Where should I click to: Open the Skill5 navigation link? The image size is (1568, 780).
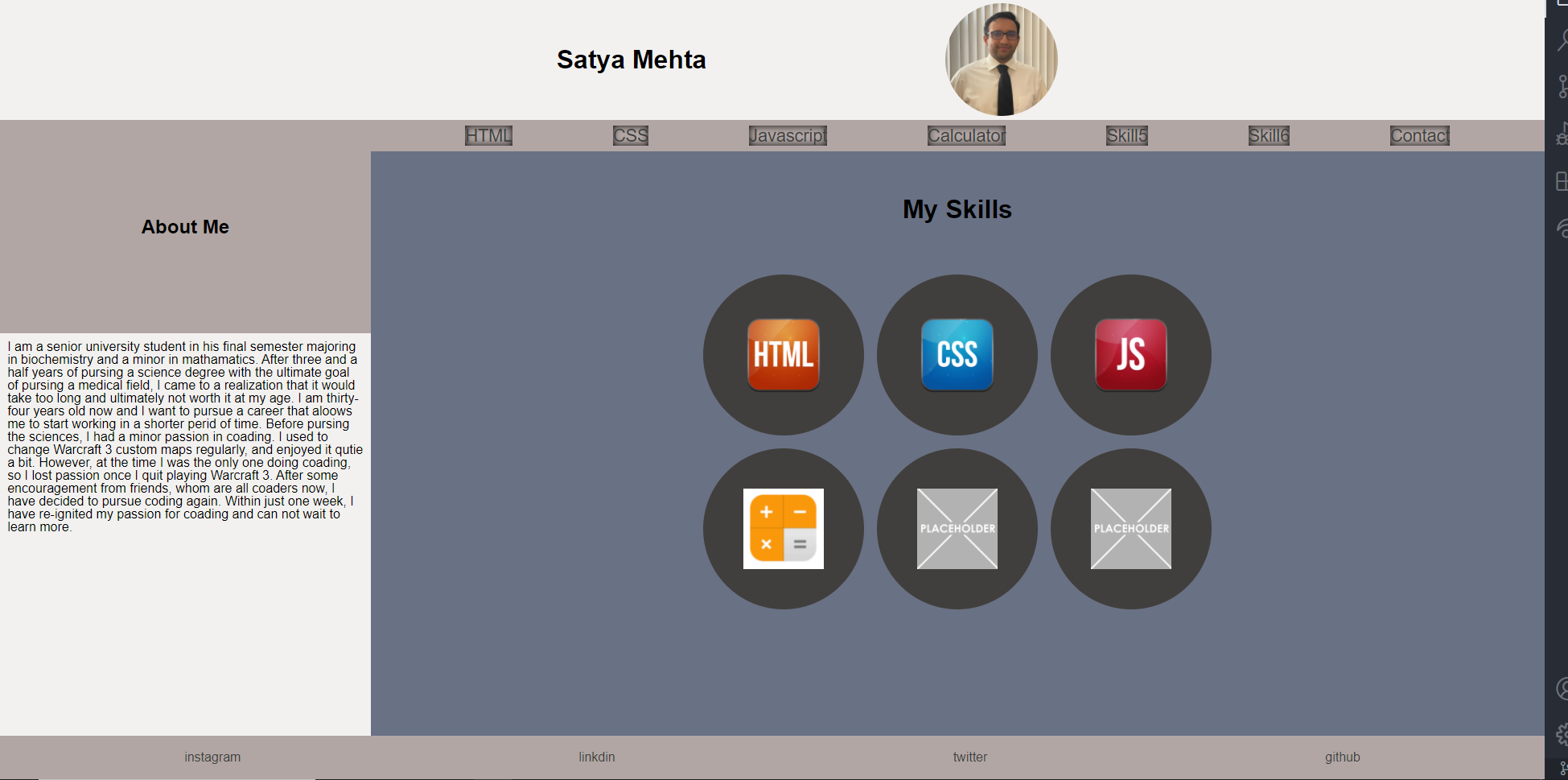tap(1127, 135)
